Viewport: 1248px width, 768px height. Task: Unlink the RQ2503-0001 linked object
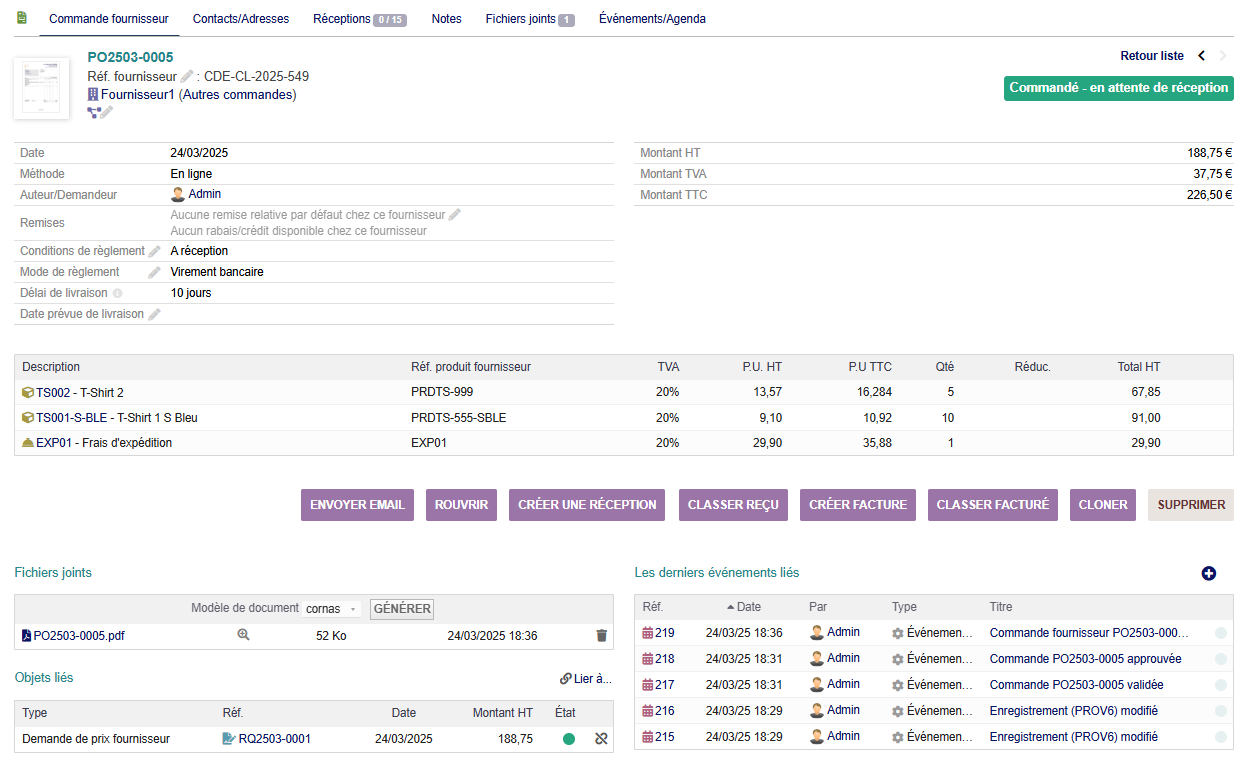(601, 739)
